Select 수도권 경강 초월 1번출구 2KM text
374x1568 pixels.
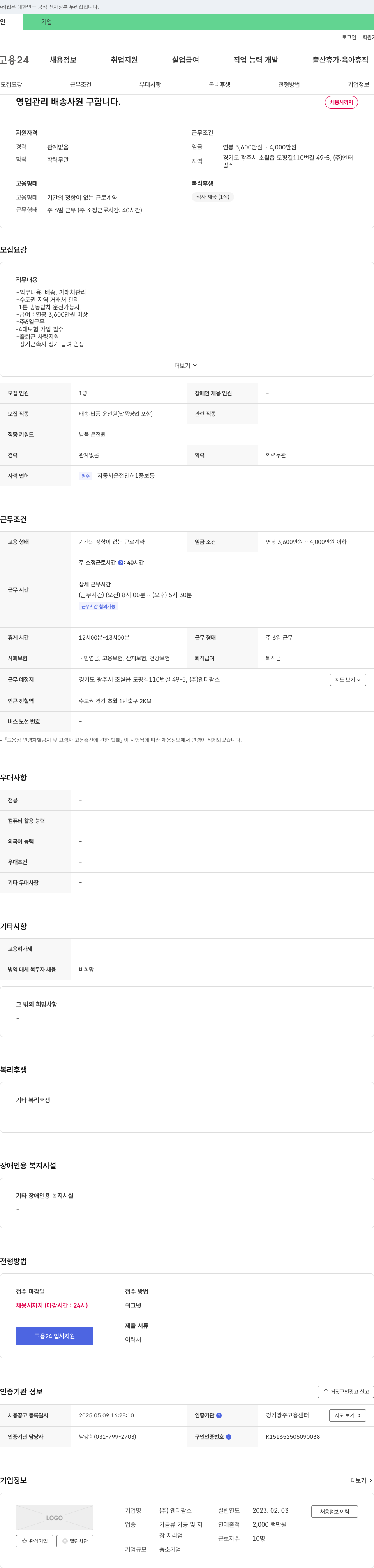point(115,701)
